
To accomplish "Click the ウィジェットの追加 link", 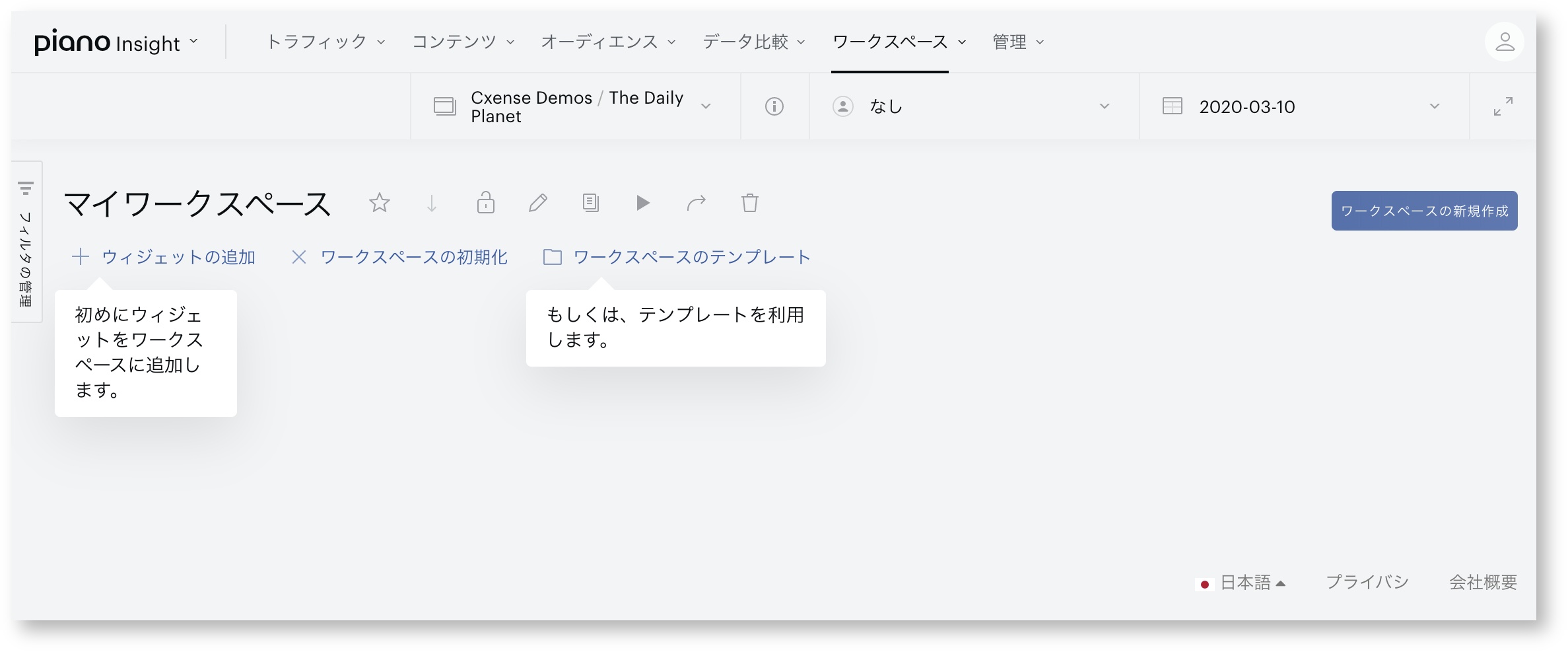I will tap(178, 257).
